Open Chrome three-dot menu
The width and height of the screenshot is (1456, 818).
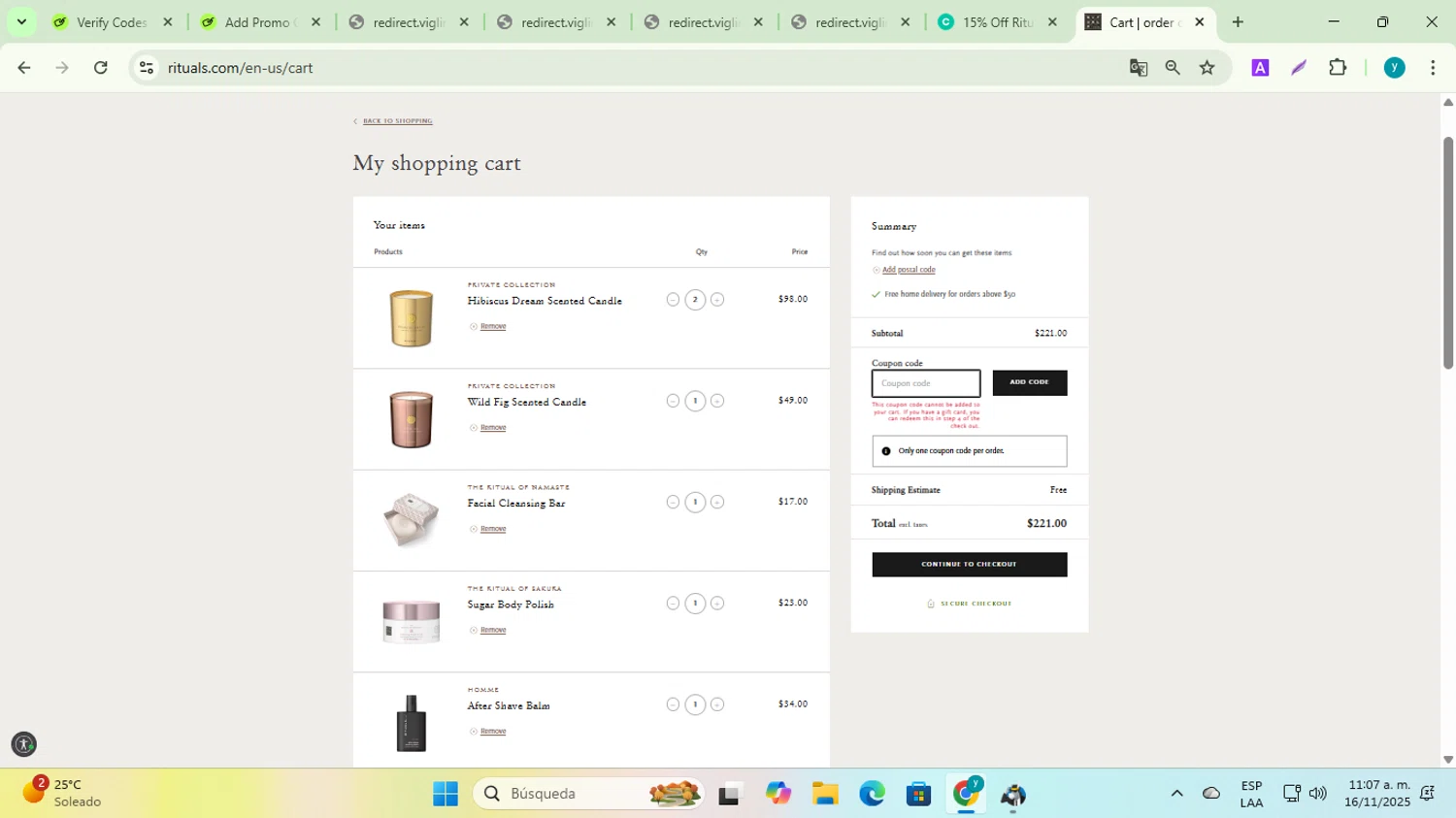tap(1433, 67)
